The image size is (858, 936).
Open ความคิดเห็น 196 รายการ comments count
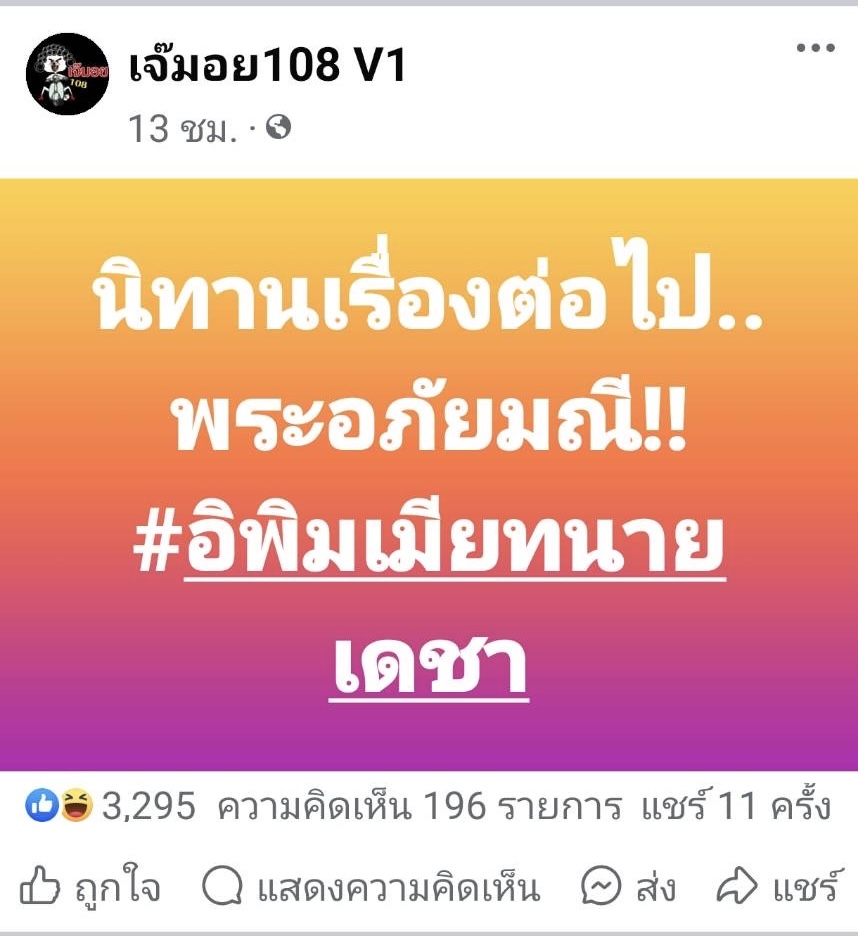click(x=419, y=806)
